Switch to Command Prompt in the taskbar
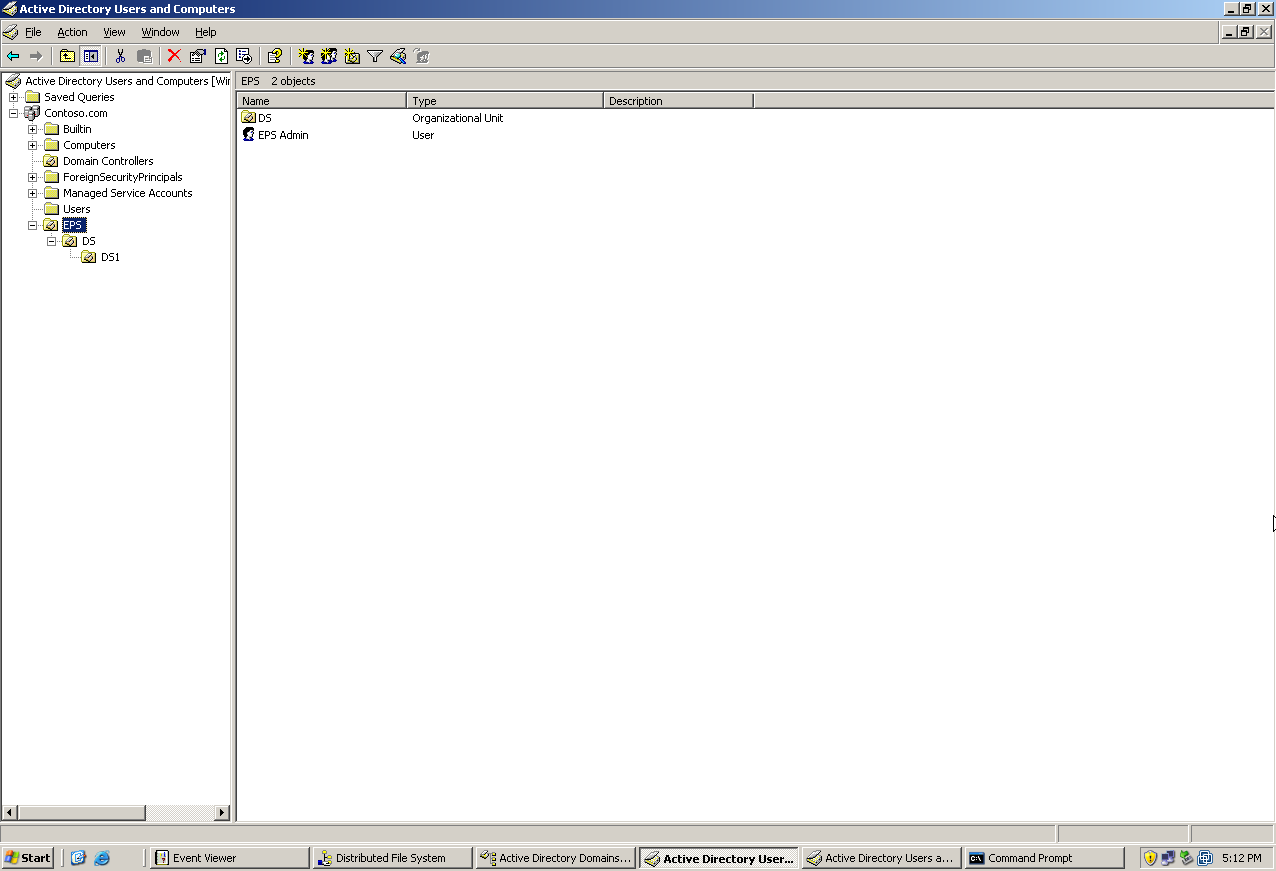This screenshot has width=1276, height=871. click(1044, 858)
